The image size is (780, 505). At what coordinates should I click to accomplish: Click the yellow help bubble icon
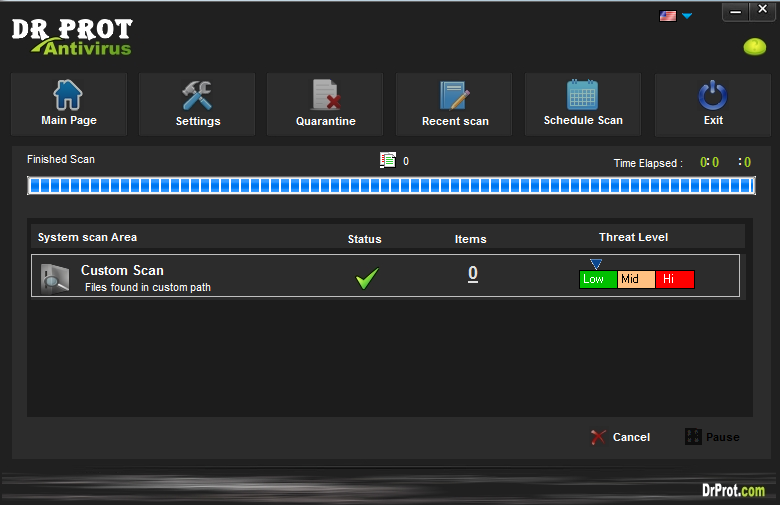[755, 47]
